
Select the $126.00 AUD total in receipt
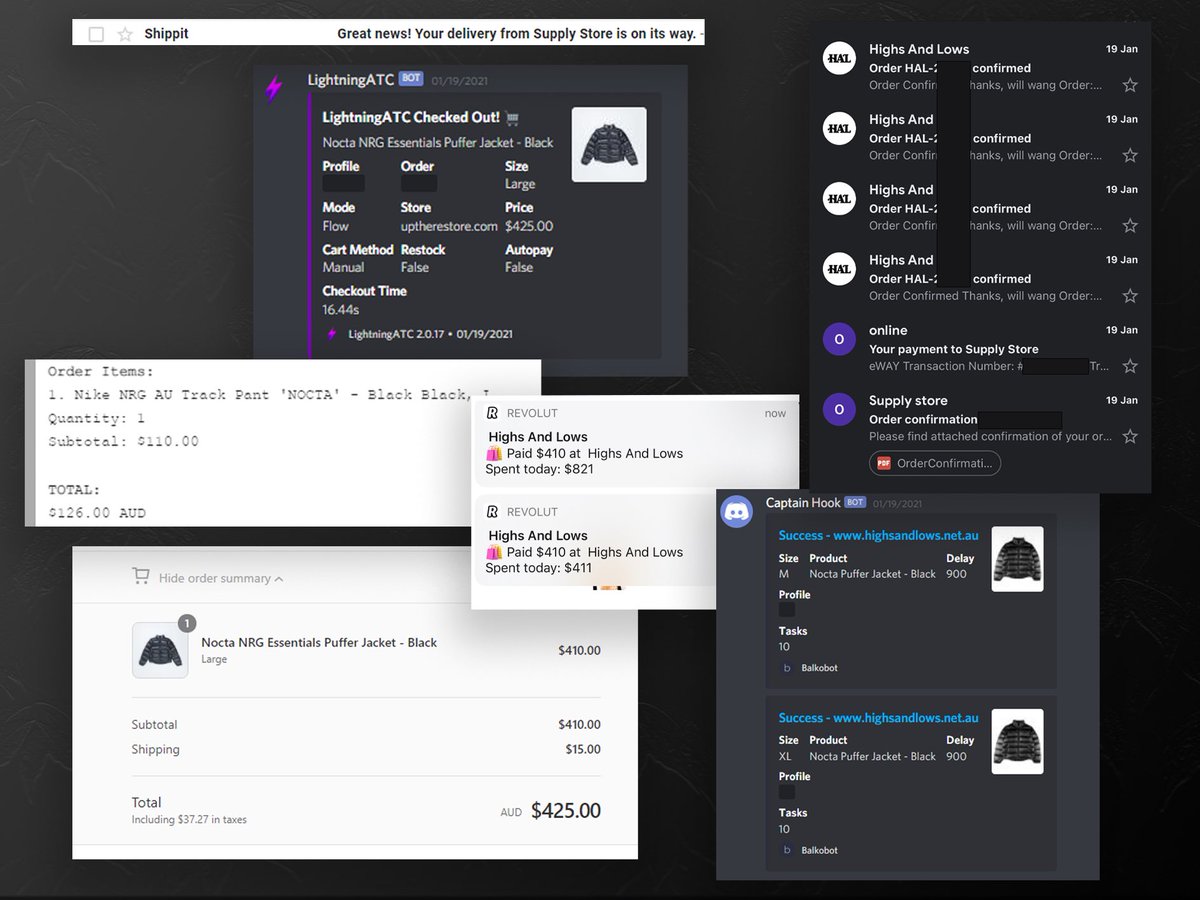pos(97,513)
